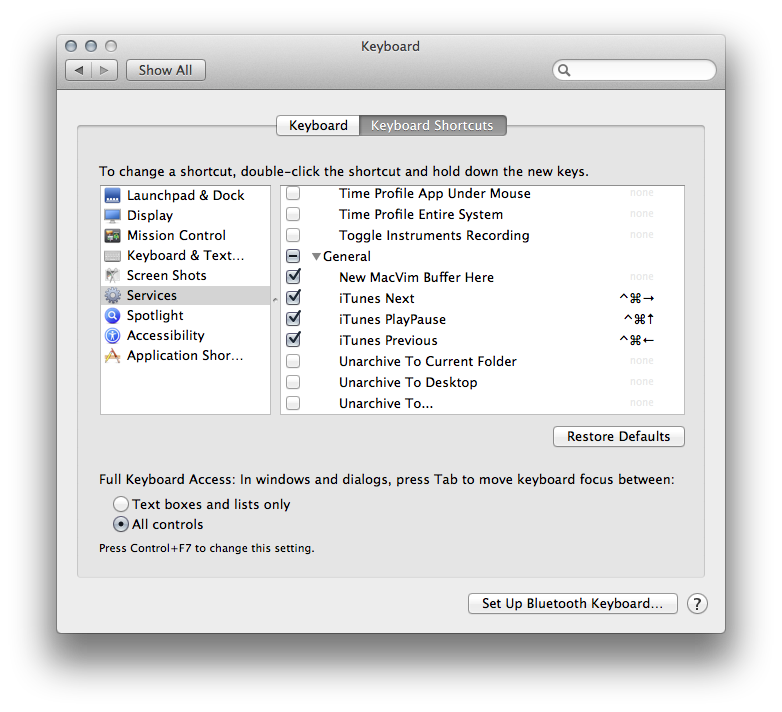Viewport: 782px width, 712px height.
Task: Select the Services category
Action: point(186,295)
